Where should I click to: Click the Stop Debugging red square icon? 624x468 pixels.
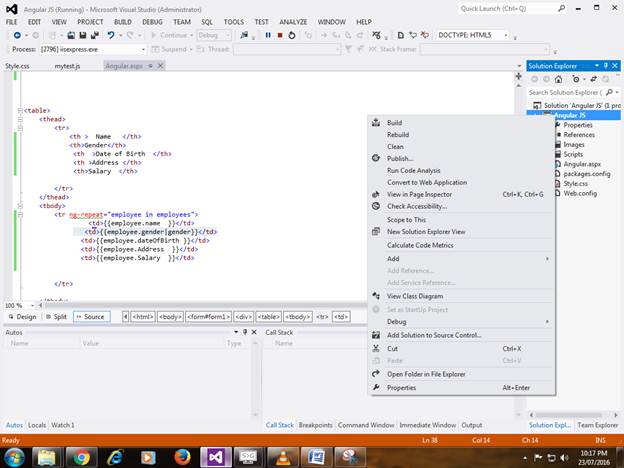(x=279, y=35)
